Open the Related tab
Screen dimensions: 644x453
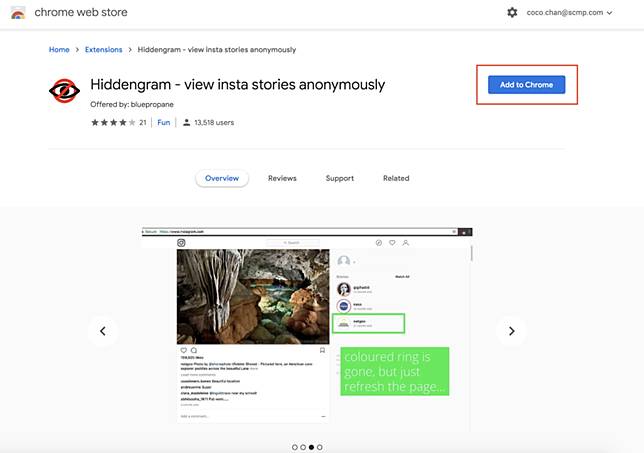pyautogui.click(x=396, y=178)
